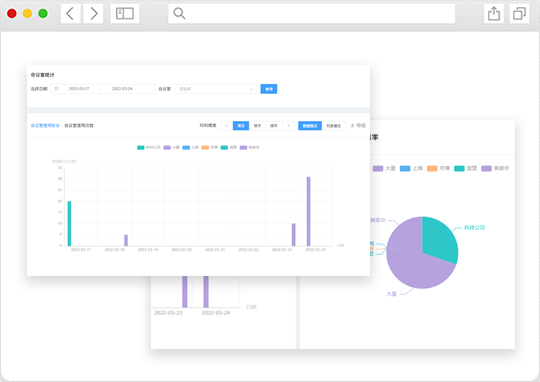Click the previous arrow of the time dimension
540x382 pixels.
[x=226, y=126]
